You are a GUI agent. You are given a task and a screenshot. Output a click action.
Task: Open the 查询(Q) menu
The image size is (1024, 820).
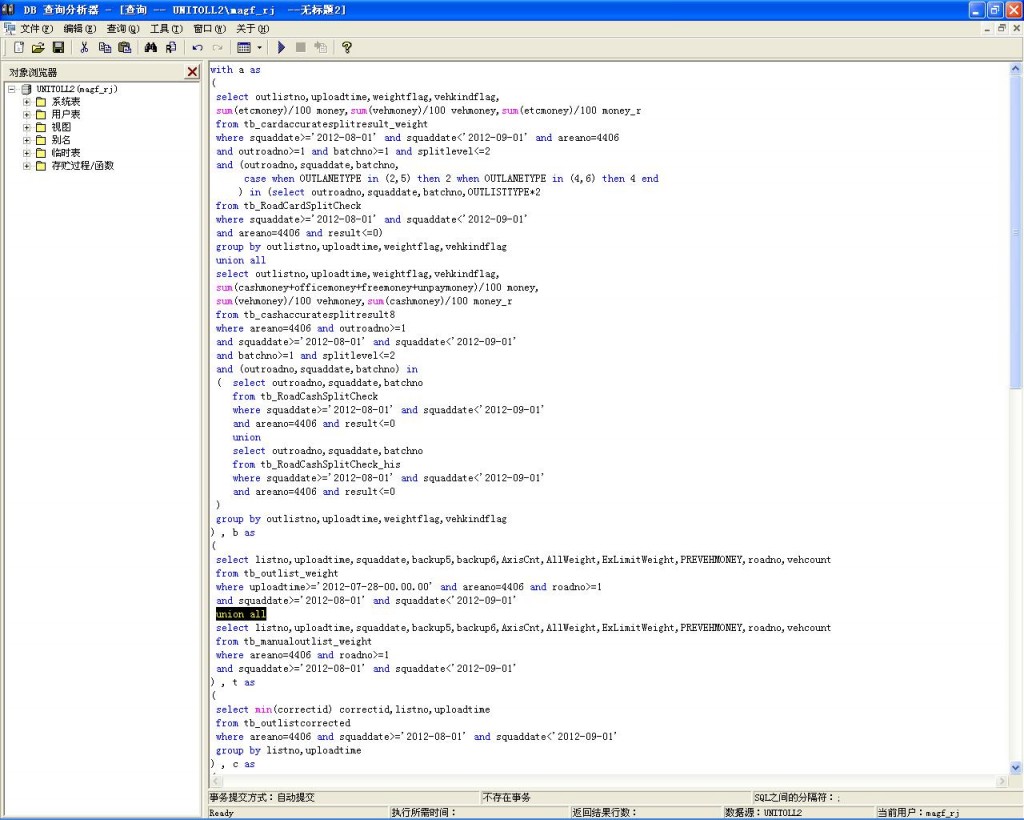[123, 29]
